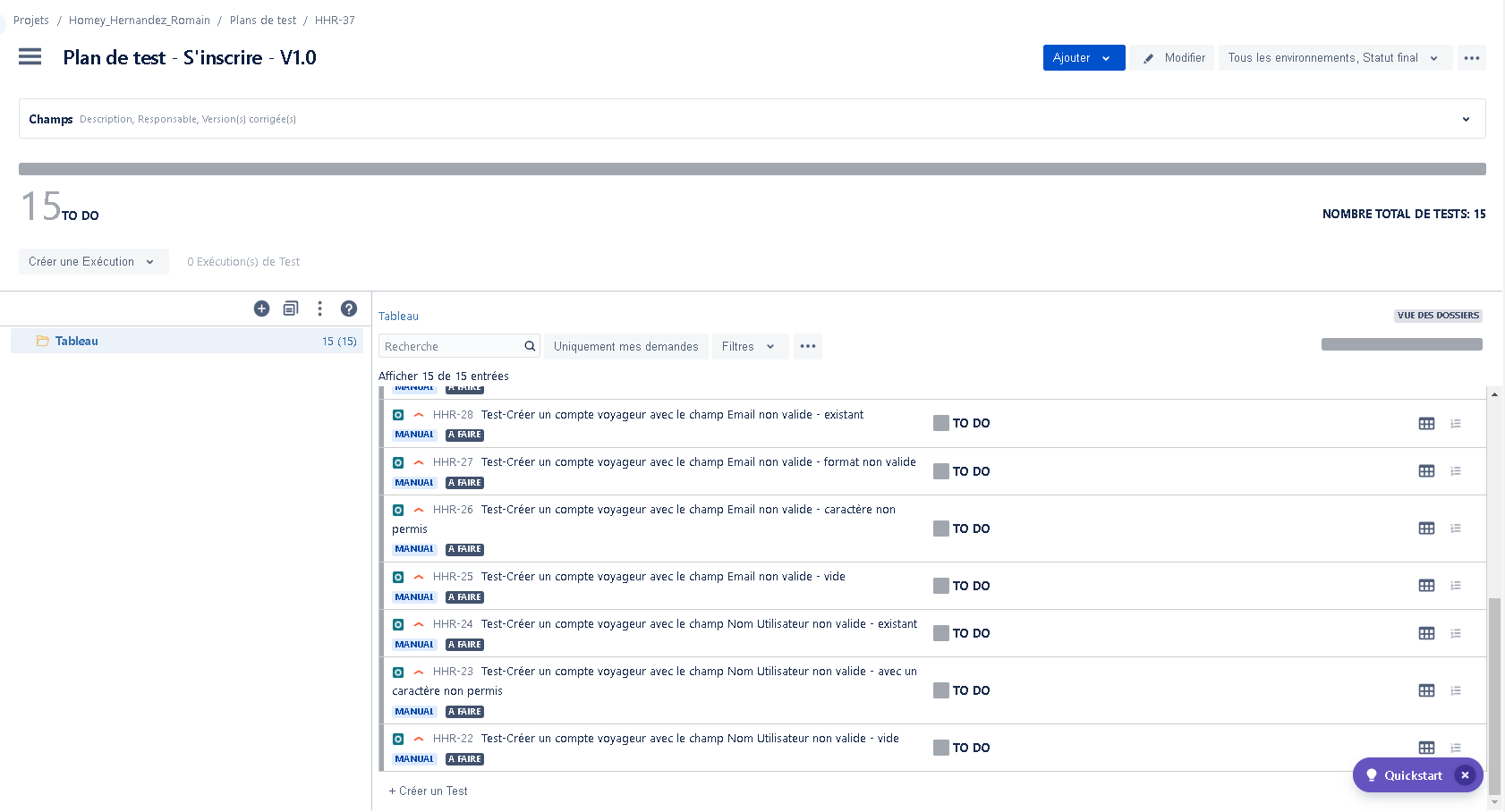
Task: Click the list icon on HHR-25 row
Action: point(1456,586)
